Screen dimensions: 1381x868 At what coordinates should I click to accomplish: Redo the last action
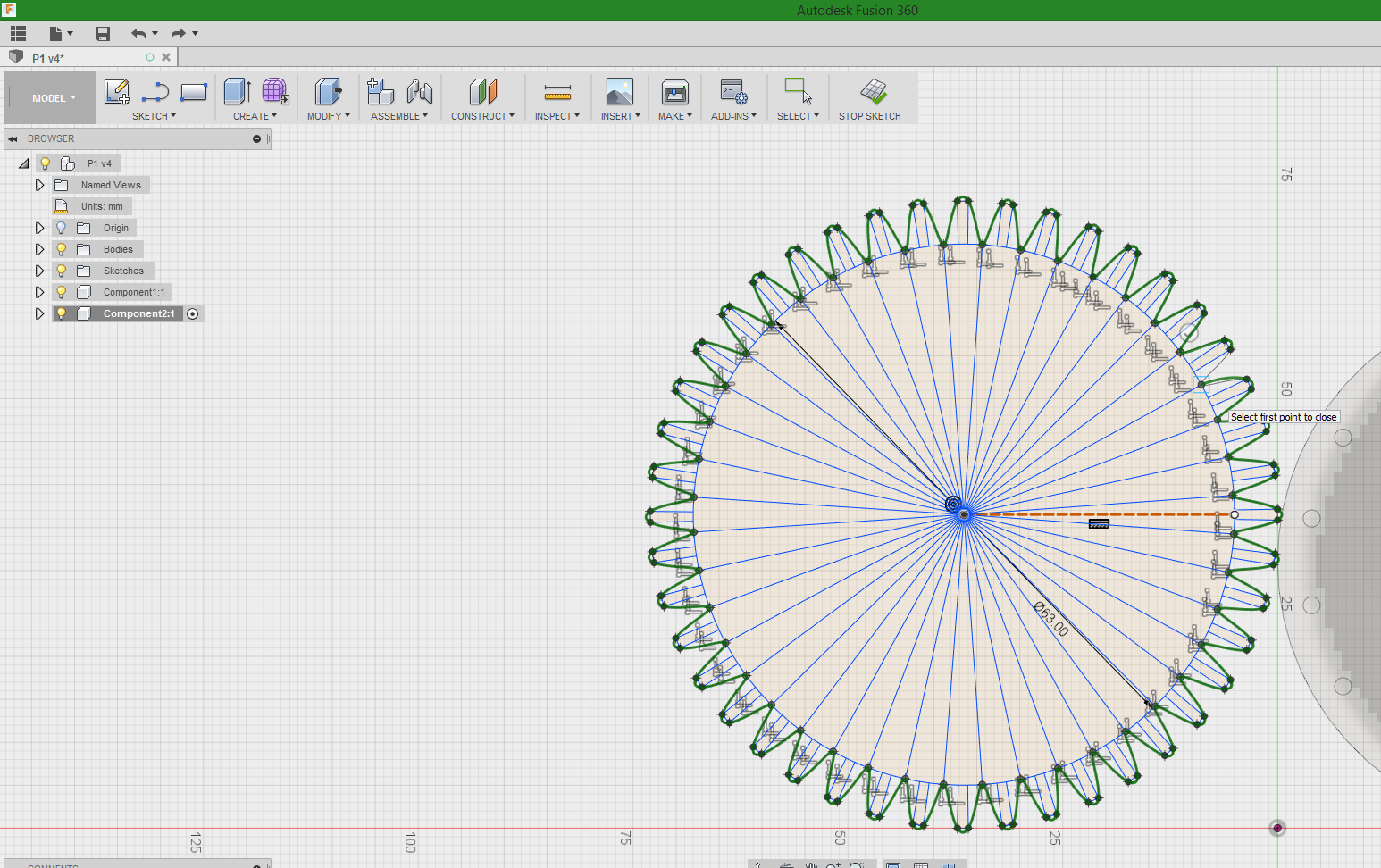click(178, 34)
